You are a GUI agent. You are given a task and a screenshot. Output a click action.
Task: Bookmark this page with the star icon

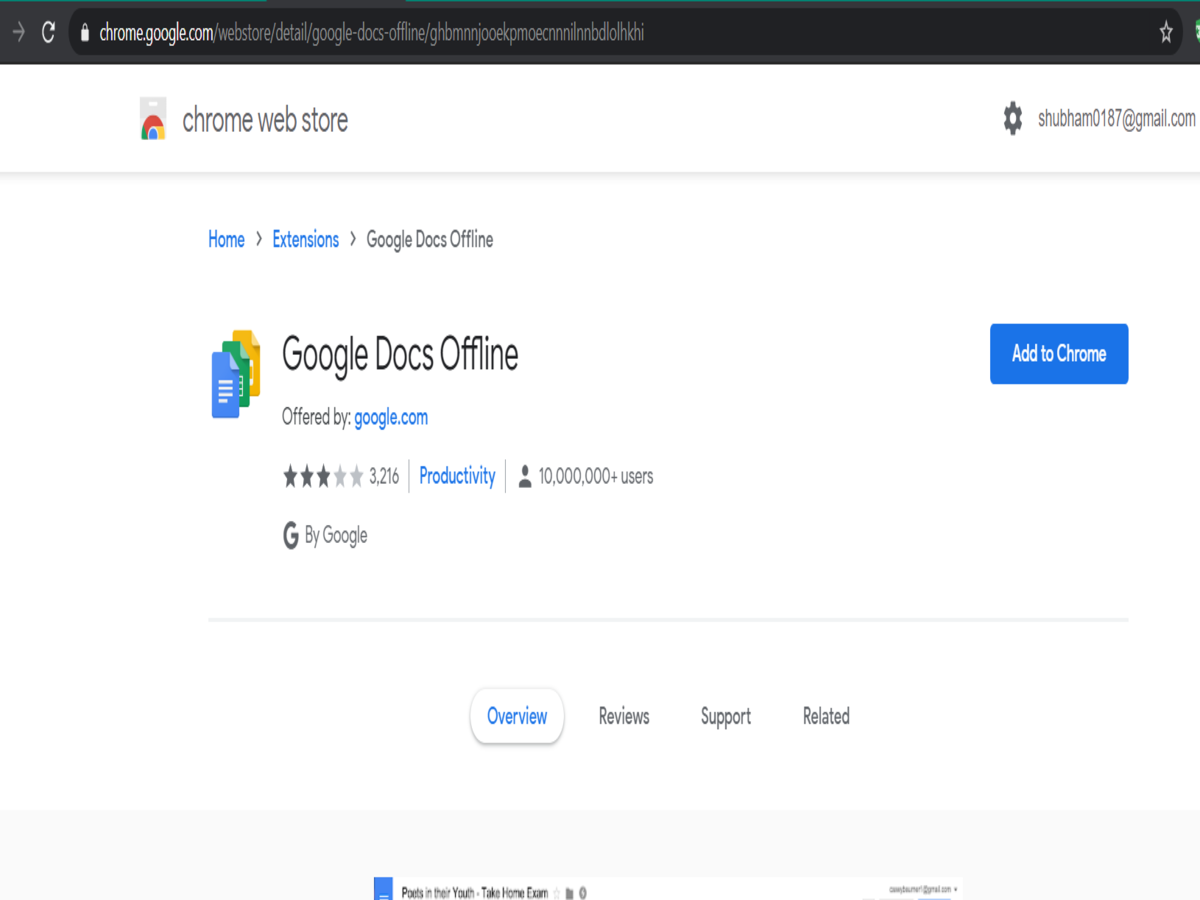pos(1166,33)
